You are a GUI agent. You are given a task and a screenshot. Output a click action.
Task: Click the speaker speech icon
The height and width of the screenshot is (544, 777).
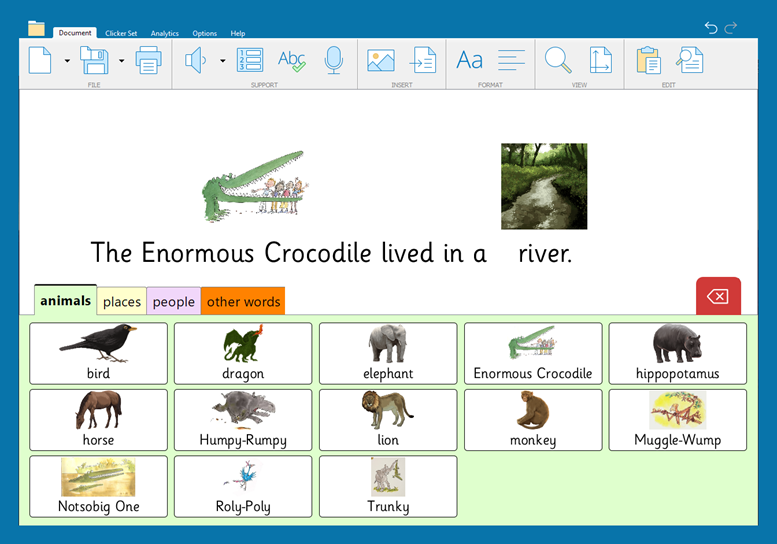[195, 61]
